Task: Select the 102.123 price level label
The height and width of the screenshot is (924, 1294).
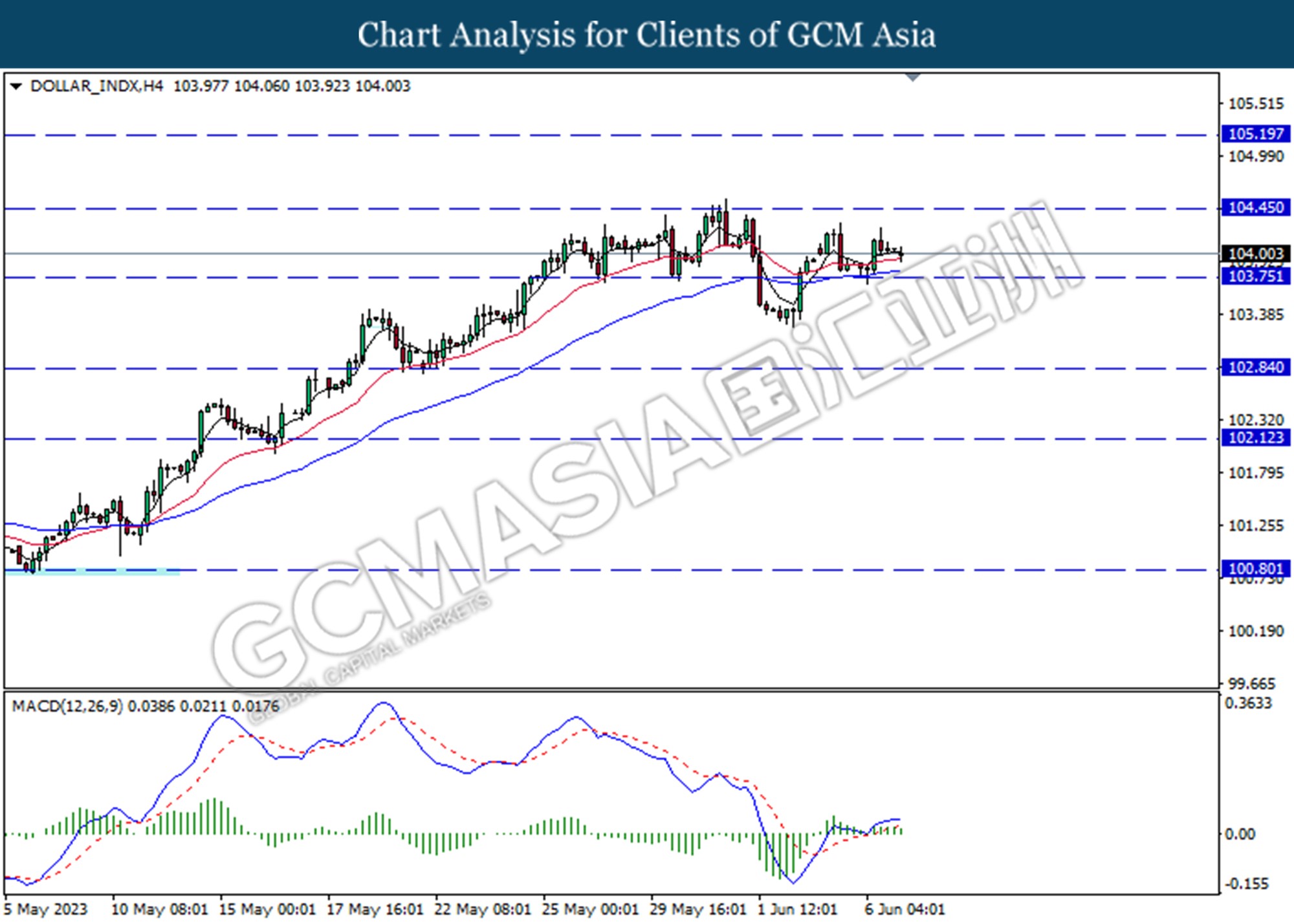Action: click(1255, 438)
